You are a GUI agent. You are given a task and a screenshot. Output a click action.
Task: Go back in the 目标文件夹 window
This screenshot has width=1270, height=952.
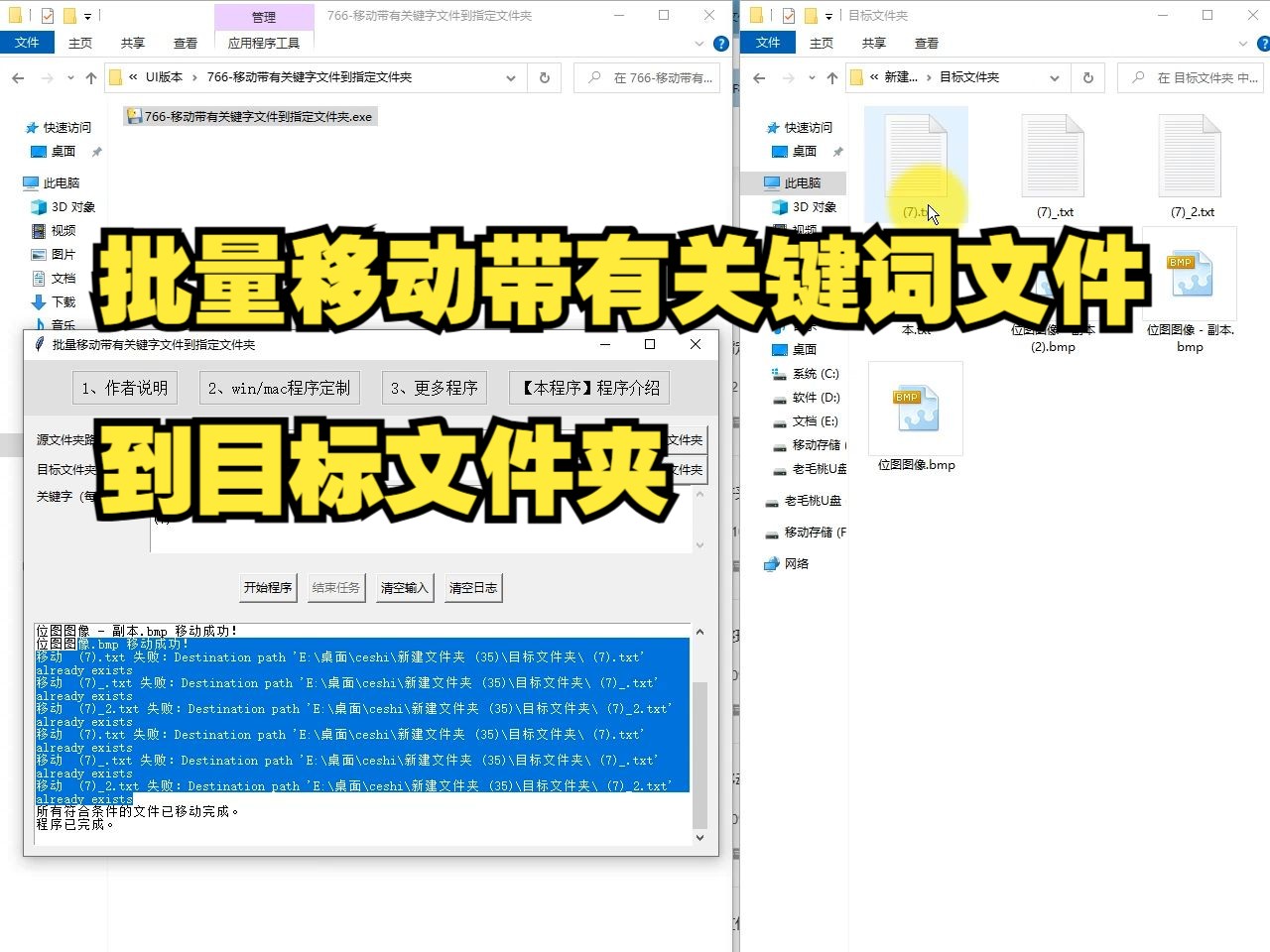759,77
